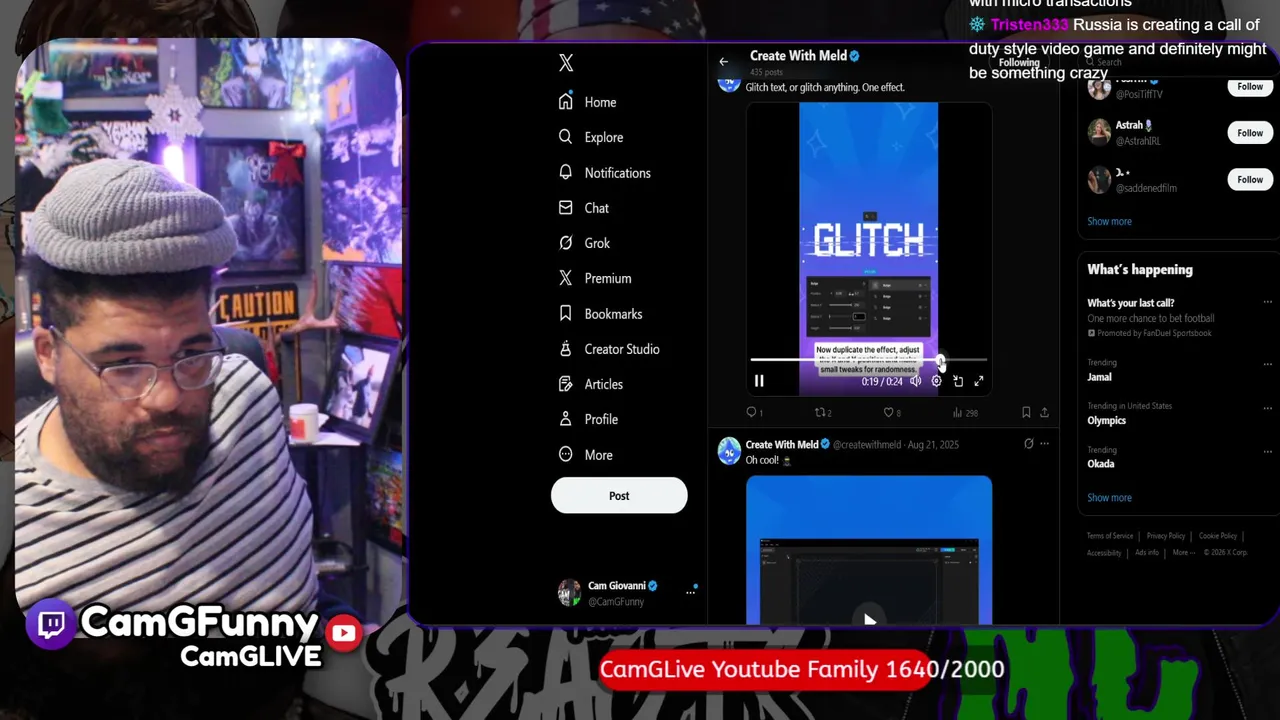Open Create With Meld avatar on Oh cool post
The width and height of the screenshot is (1280, 720).
point(729,451)
